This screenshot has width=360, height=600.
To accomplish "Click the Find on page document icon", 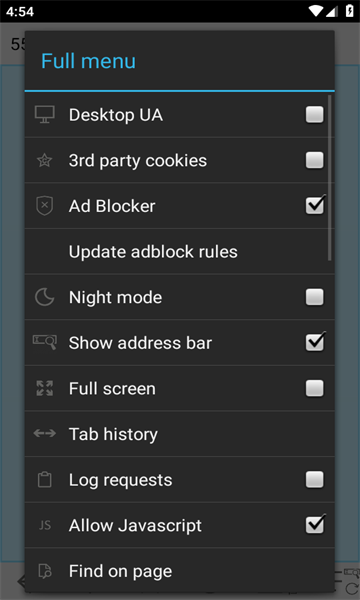I will coord(45,571).
